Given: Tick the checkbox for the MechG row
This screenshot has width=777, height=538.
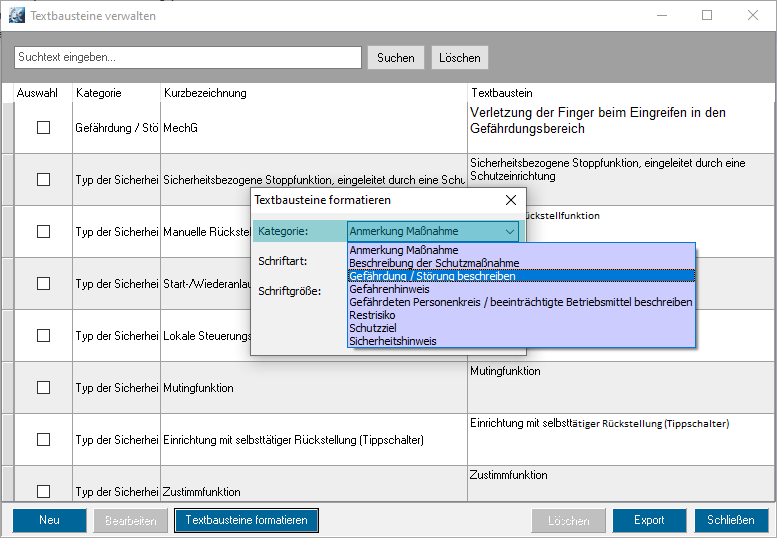Looking at the screenshot, I should [43, 128].
